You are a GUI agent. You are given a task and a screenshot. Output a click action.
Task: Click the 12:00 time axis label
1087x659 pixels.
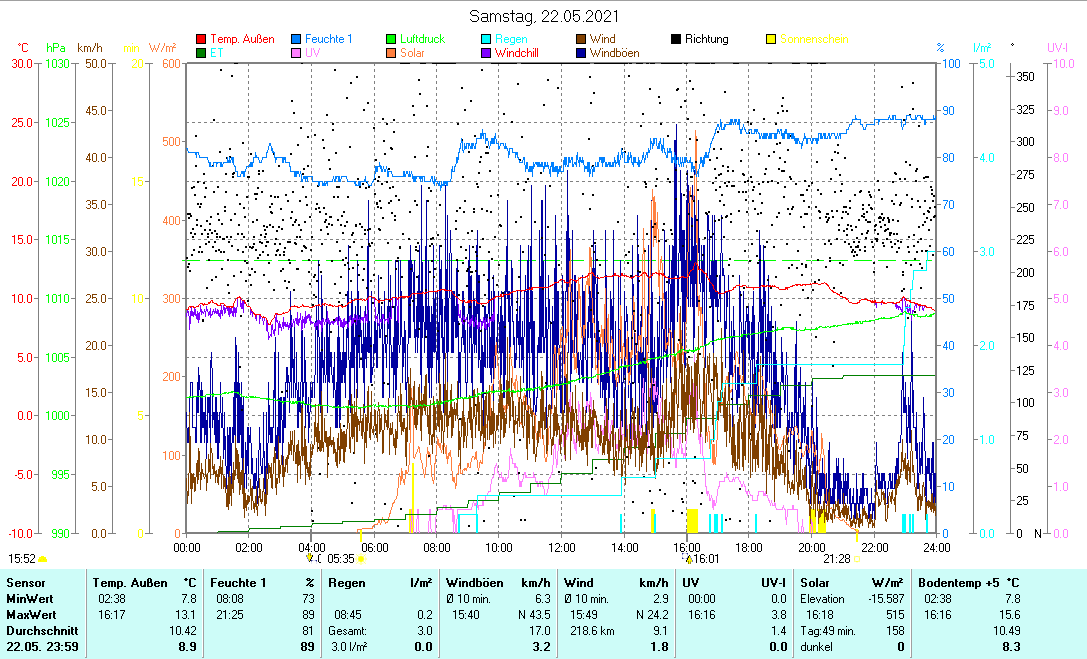(x=562, y=547)
